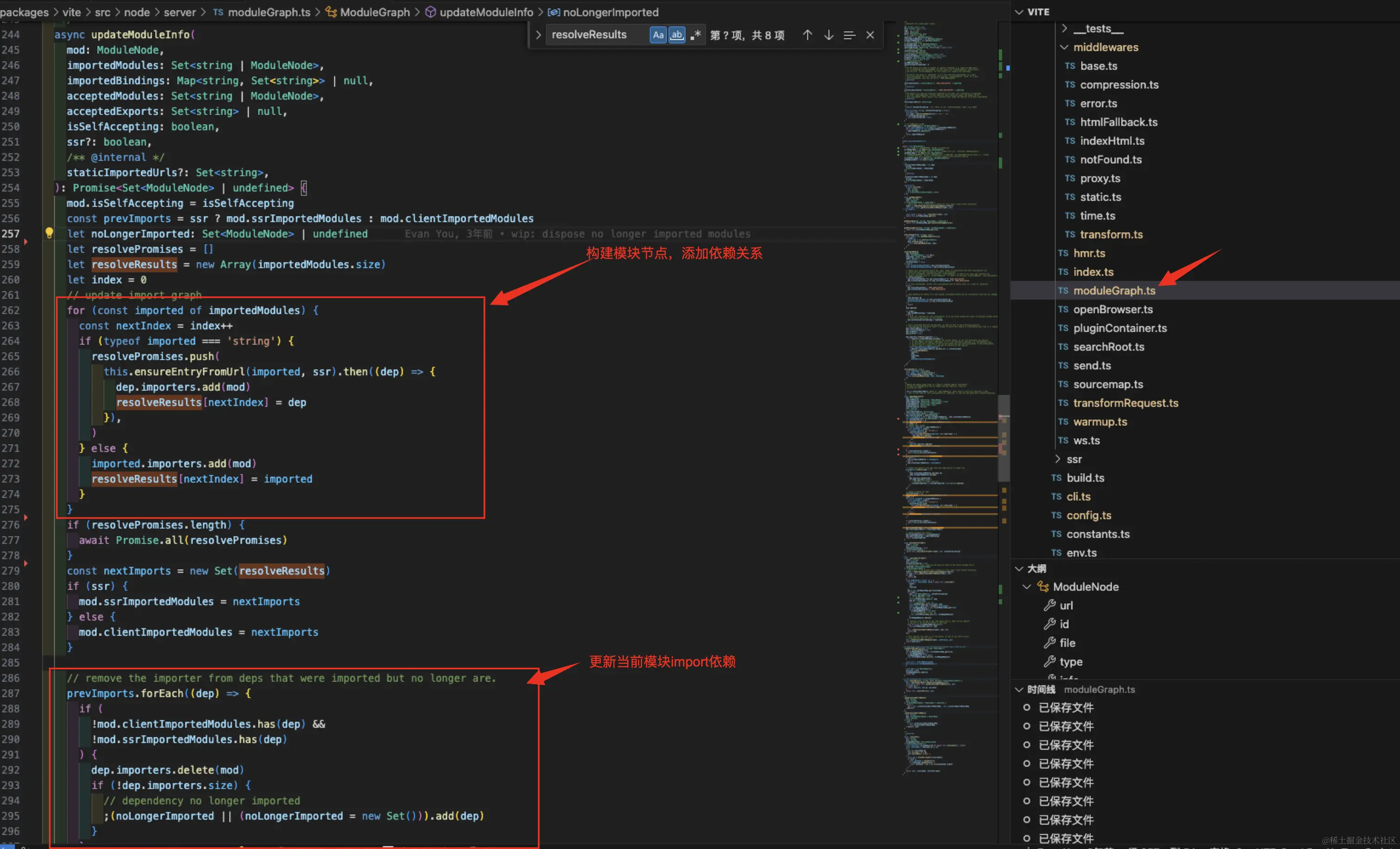Collapse the VITE explorer section
This screenshot has height=849, width=1400.
(1019, 12)
